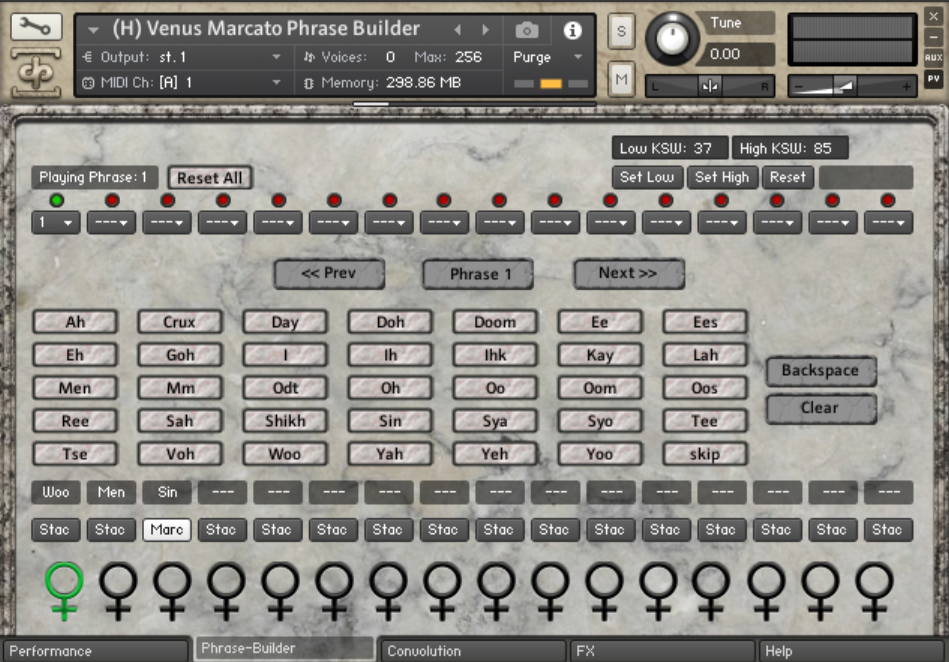Open the last phrase slot dropdown on the right
This screenshot has width=949, height=662.
pos(888,222)
